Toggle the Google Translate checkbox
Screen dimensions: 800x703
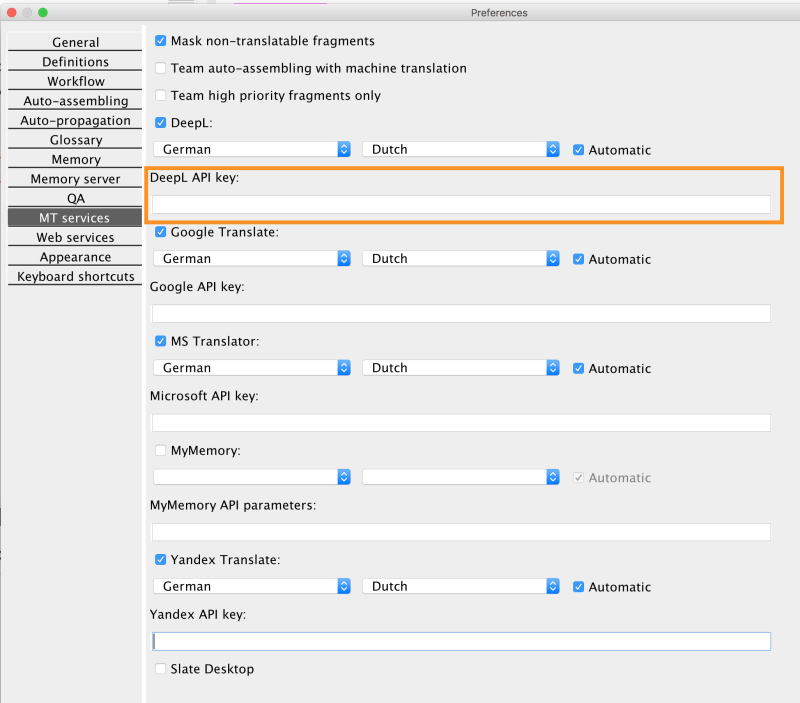click(160, 232)
